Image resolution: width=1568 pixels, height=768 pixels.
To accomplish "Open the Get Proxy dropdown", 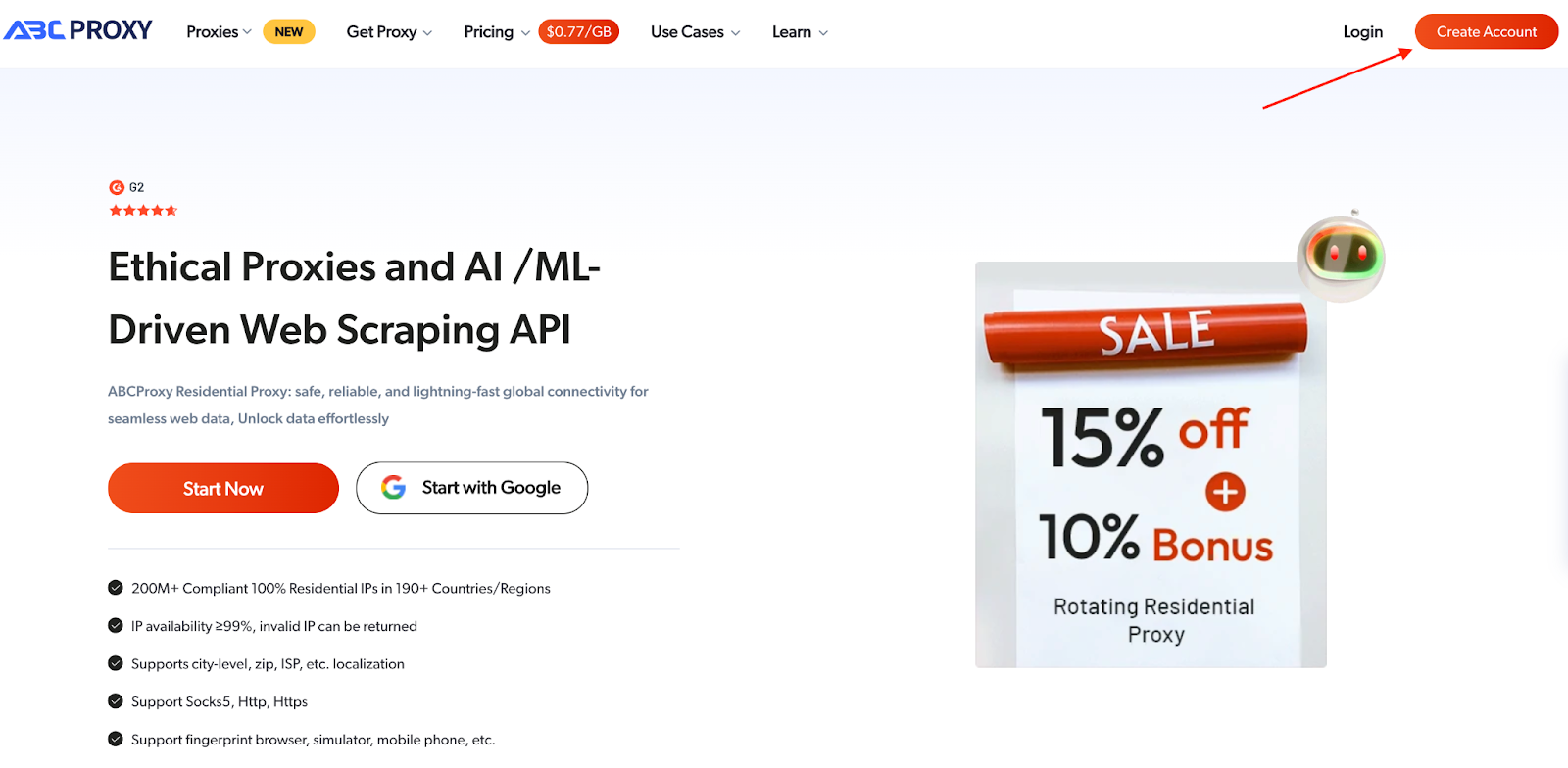I will [x=389, y=32].
